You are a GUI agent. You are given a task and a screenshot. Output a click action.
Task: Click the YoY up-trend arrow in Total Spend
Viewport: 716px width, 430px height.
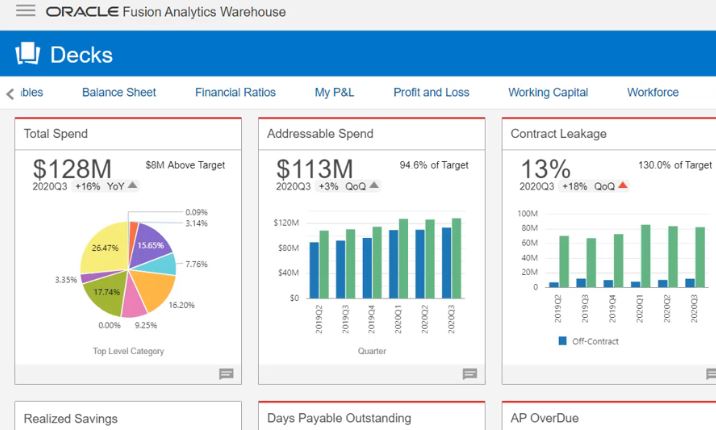[x=132, y=185]
